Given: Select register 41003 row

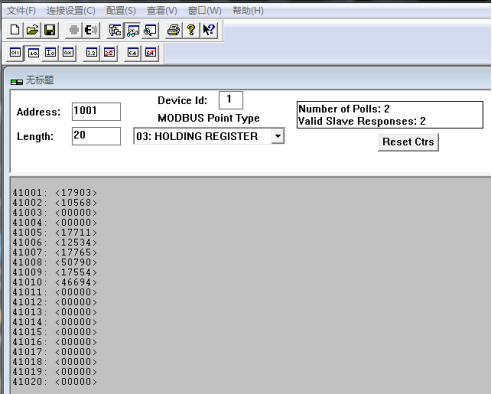Looking at the screenshot, I should (55, 213).
